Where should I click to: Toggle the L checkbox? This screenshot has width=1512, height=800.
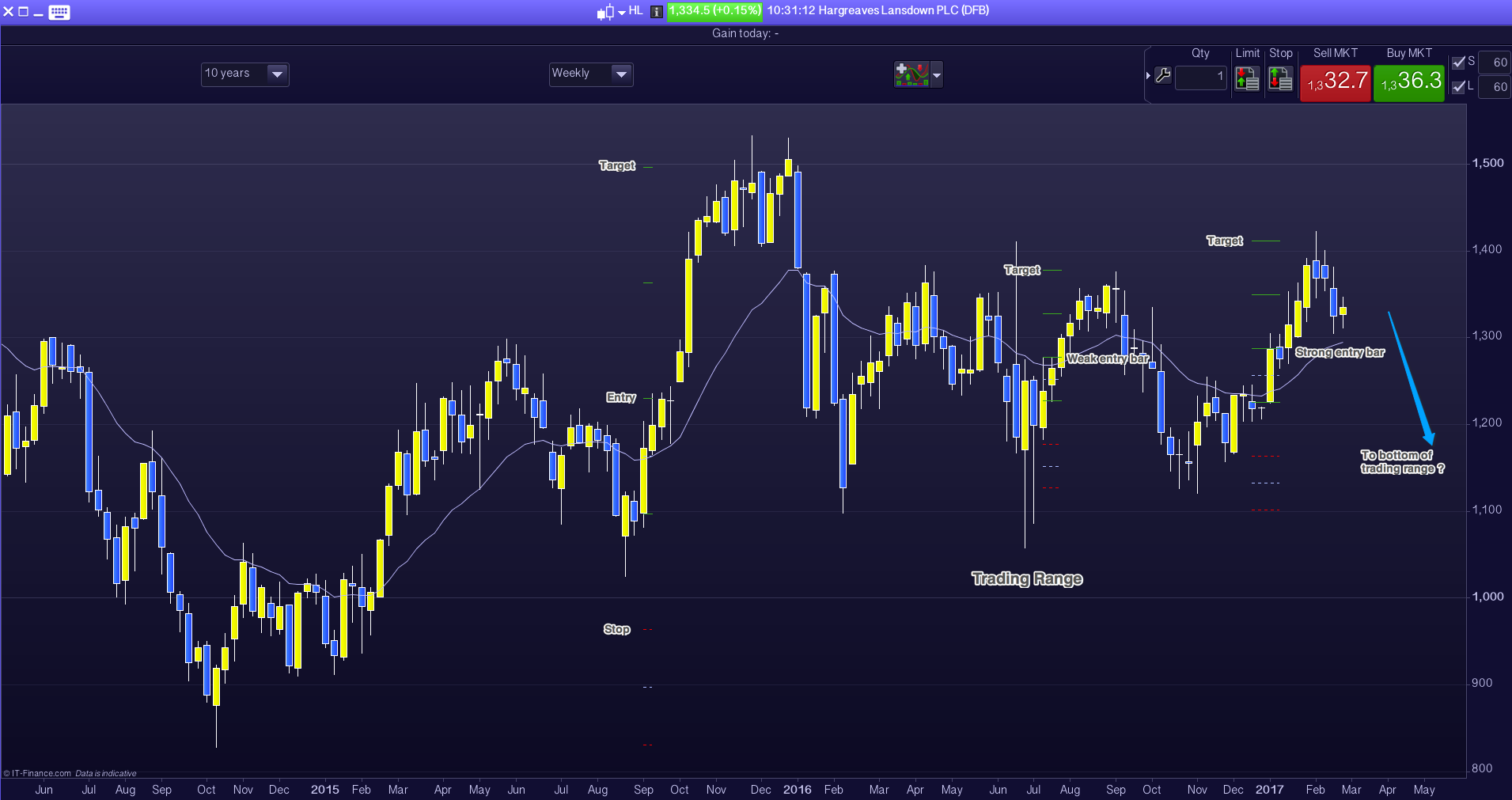click(x=1459, y=86)
